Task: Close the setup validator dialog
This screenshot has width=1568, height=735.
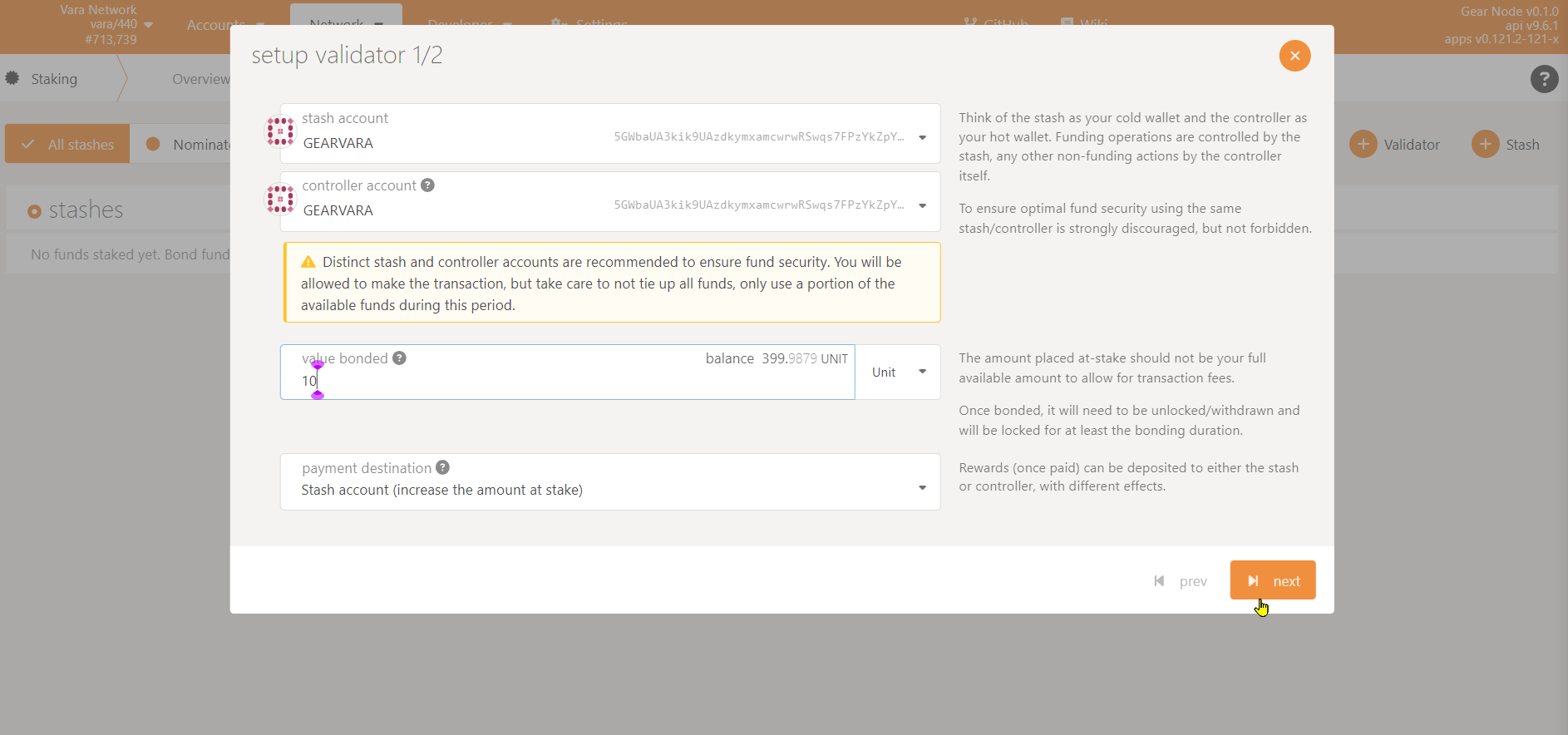Action: (1294, 56)
